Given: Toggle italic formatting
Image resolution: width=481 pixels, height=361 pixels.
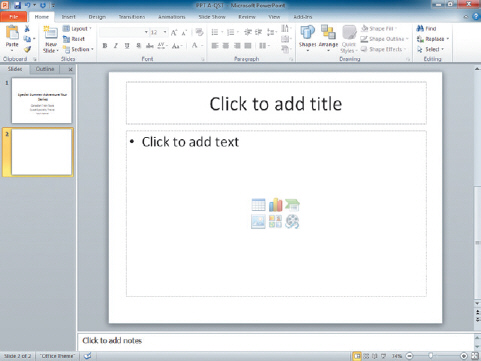Looking at the screenshot, I should tap(116, 46).
